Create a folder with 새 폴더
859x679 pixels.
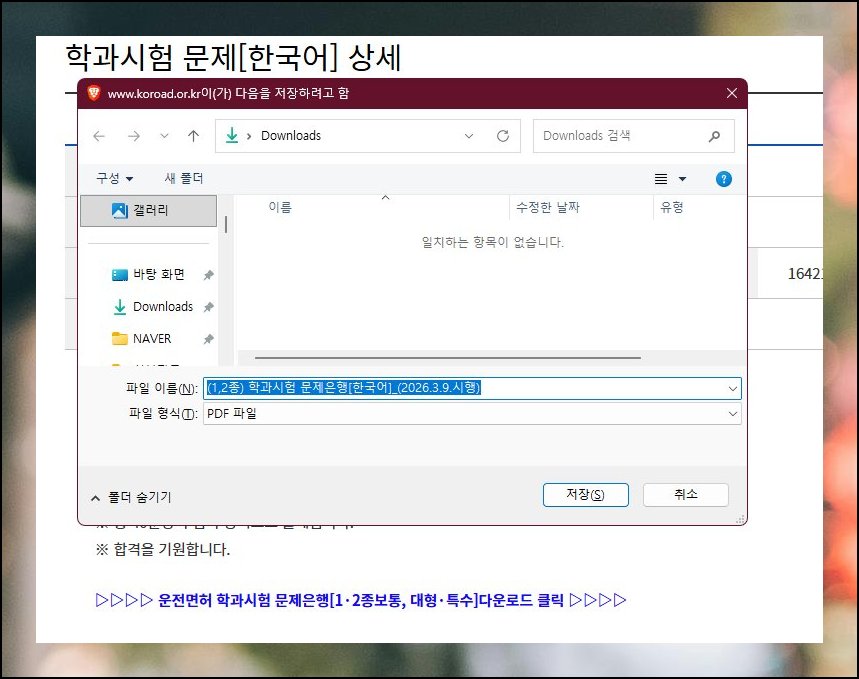[x=184, y=178]
